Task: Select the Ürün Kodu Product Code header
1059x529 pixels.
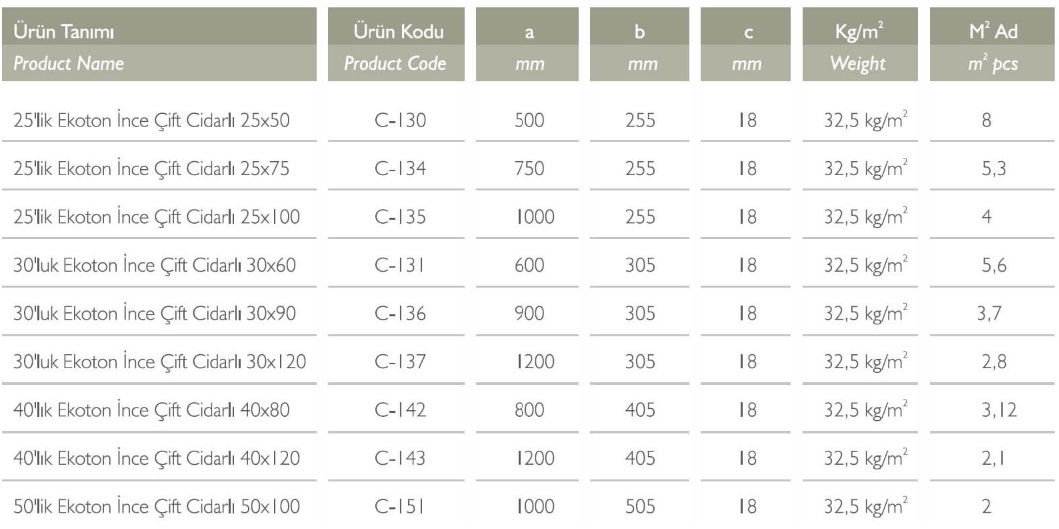Action: coord(396,45)
